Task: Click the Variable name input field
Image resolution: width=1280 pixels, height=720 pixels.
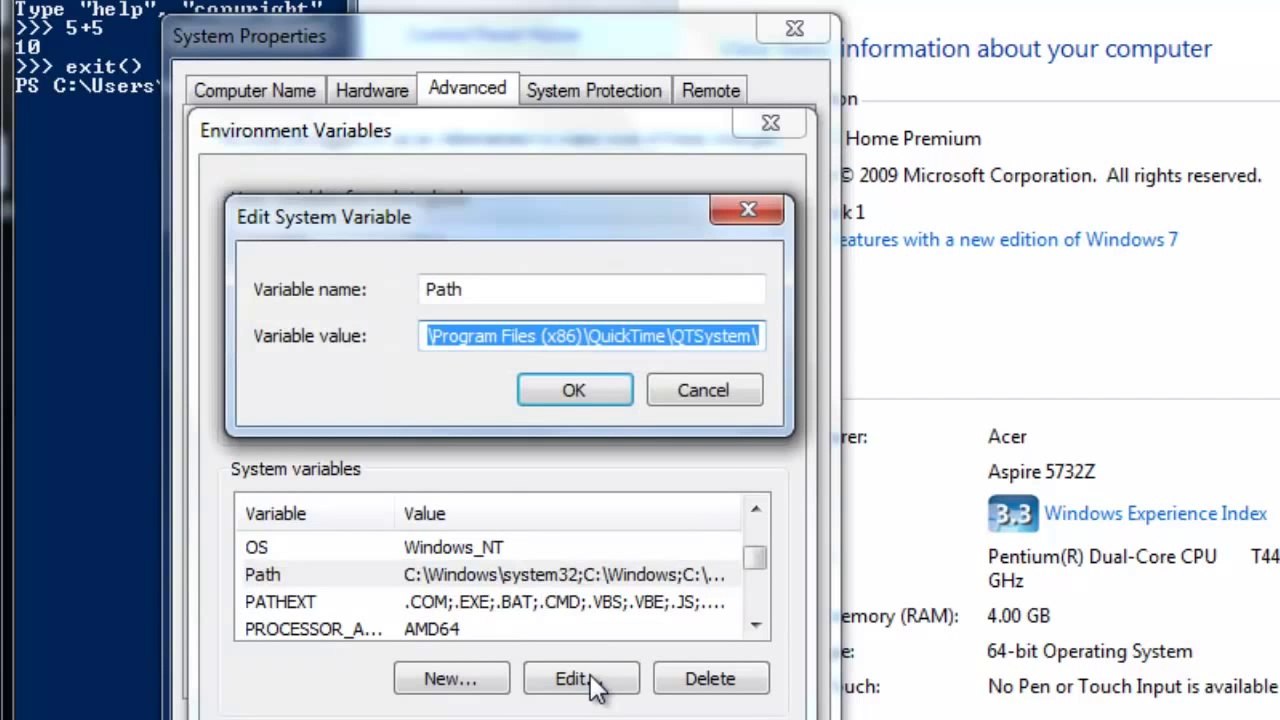Action: coord(592,289)
